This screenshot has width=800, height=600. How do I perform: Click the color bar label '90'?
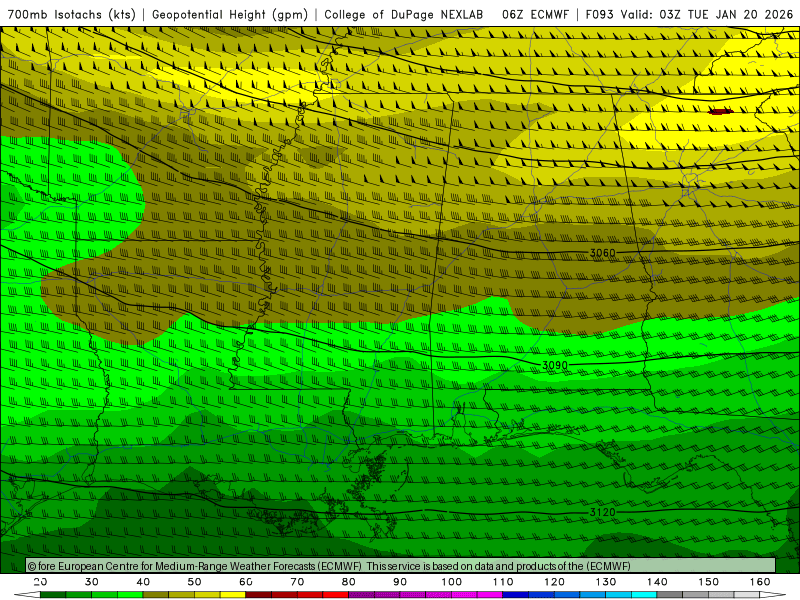coord(400,582)
